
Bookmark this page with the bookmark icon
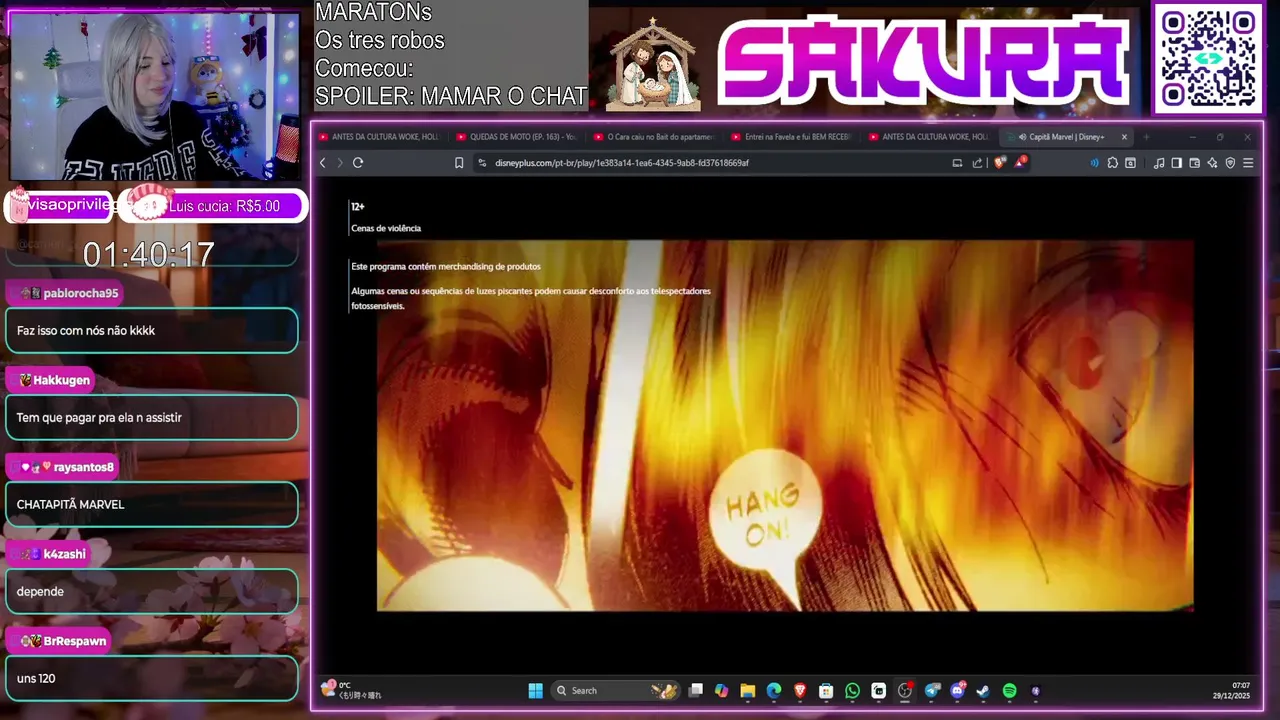point(459,163)
